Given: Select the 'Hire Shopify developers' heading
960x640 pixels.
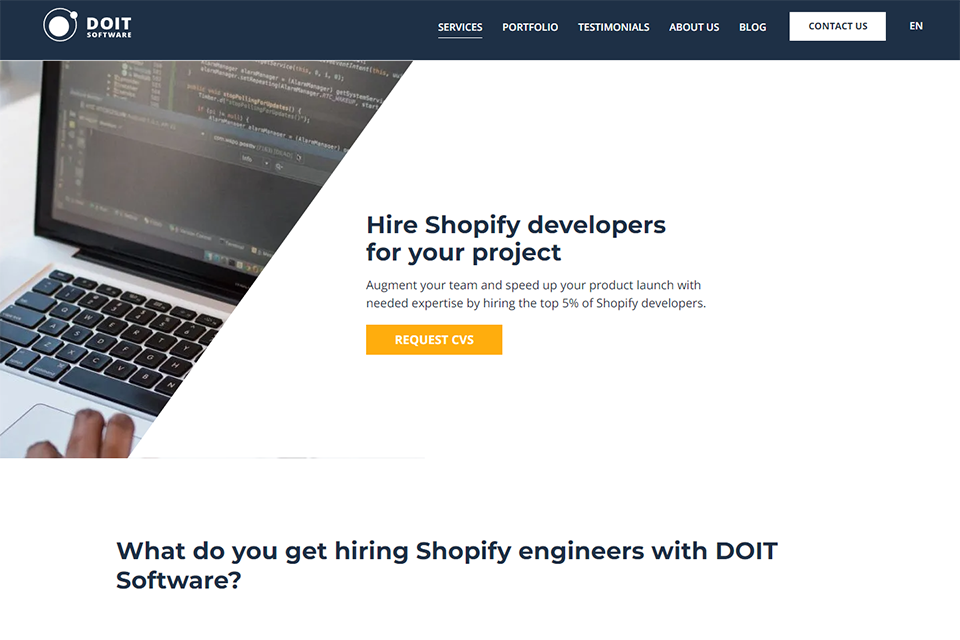Looking at the screenshot, I should tap(516, 238).
